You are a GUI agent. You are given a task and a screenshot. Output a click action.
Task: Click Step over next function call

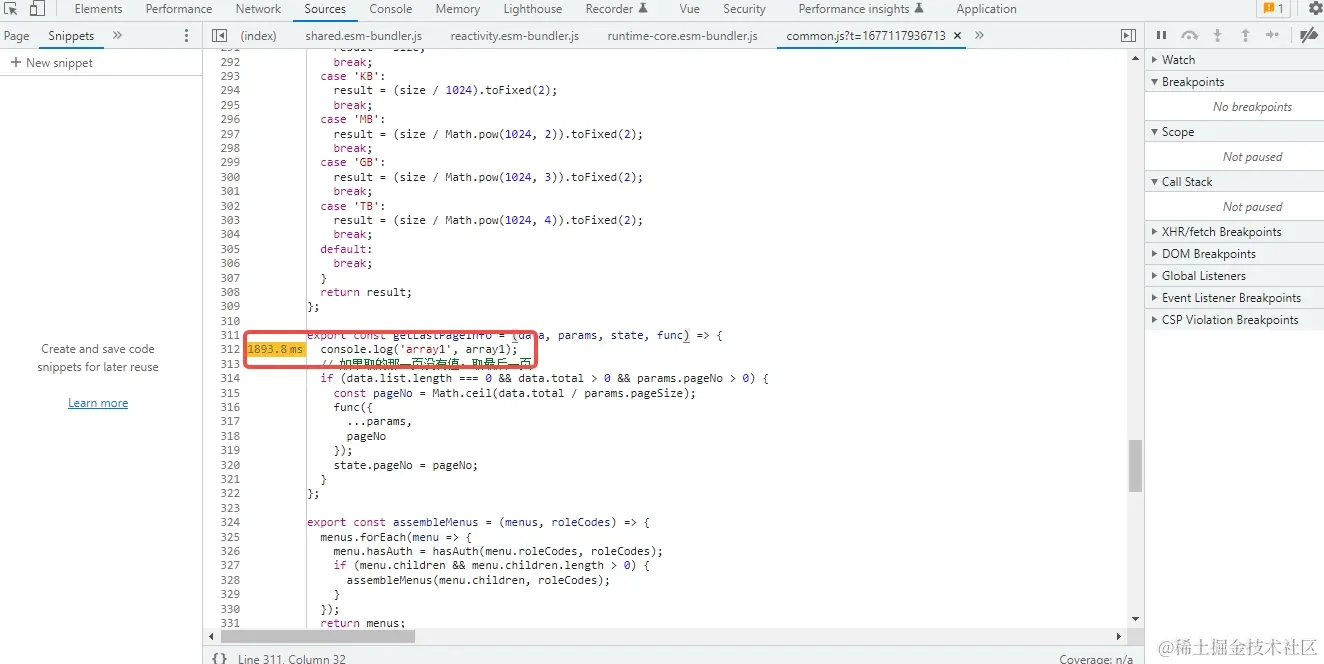1189,35
